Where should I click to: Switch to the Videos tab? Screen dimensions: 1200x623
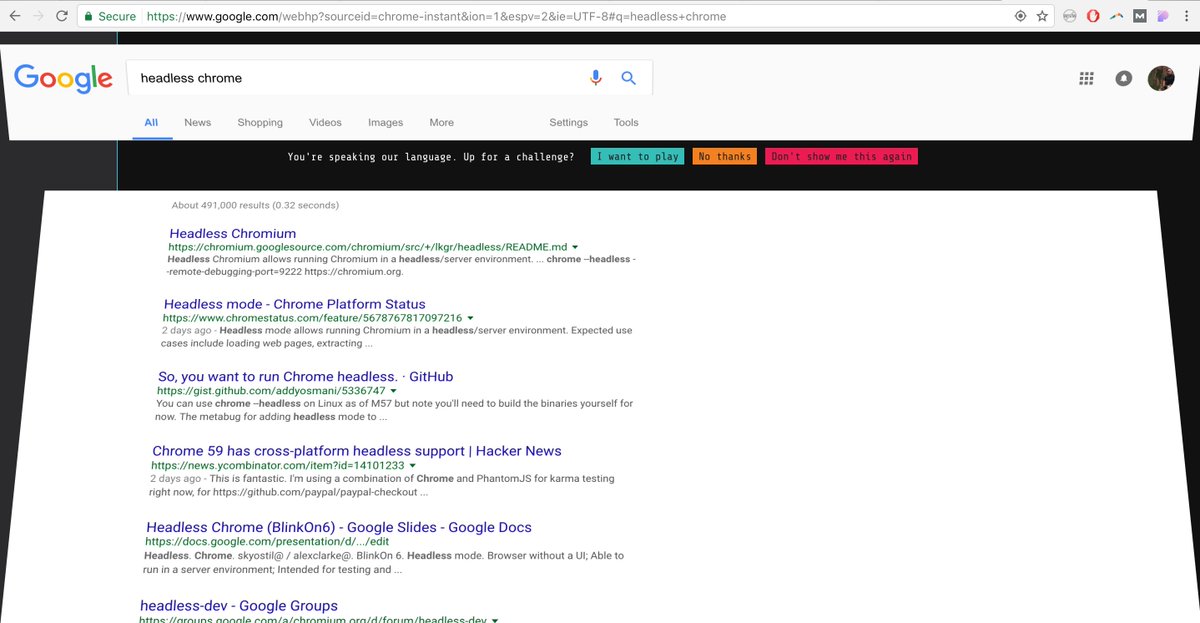[x=325, y=122]
